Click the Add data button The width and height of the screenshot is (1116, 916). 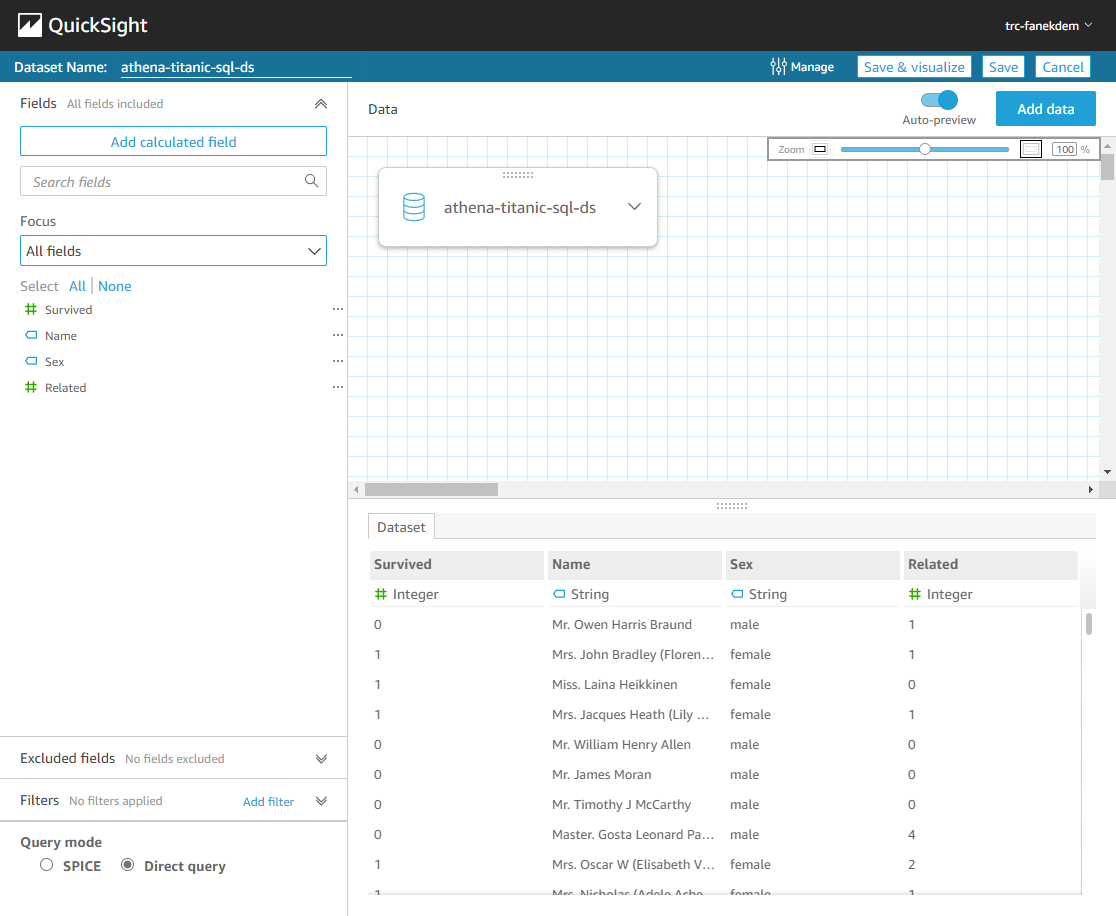point(1046,109)
